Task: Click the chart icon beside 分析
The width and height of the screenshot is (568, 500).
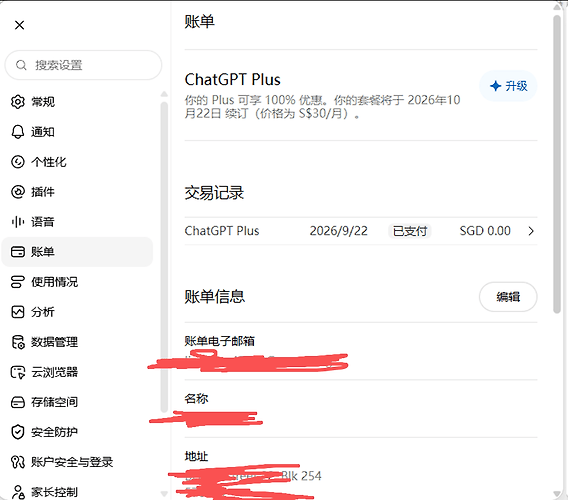Action: (18, 312)
